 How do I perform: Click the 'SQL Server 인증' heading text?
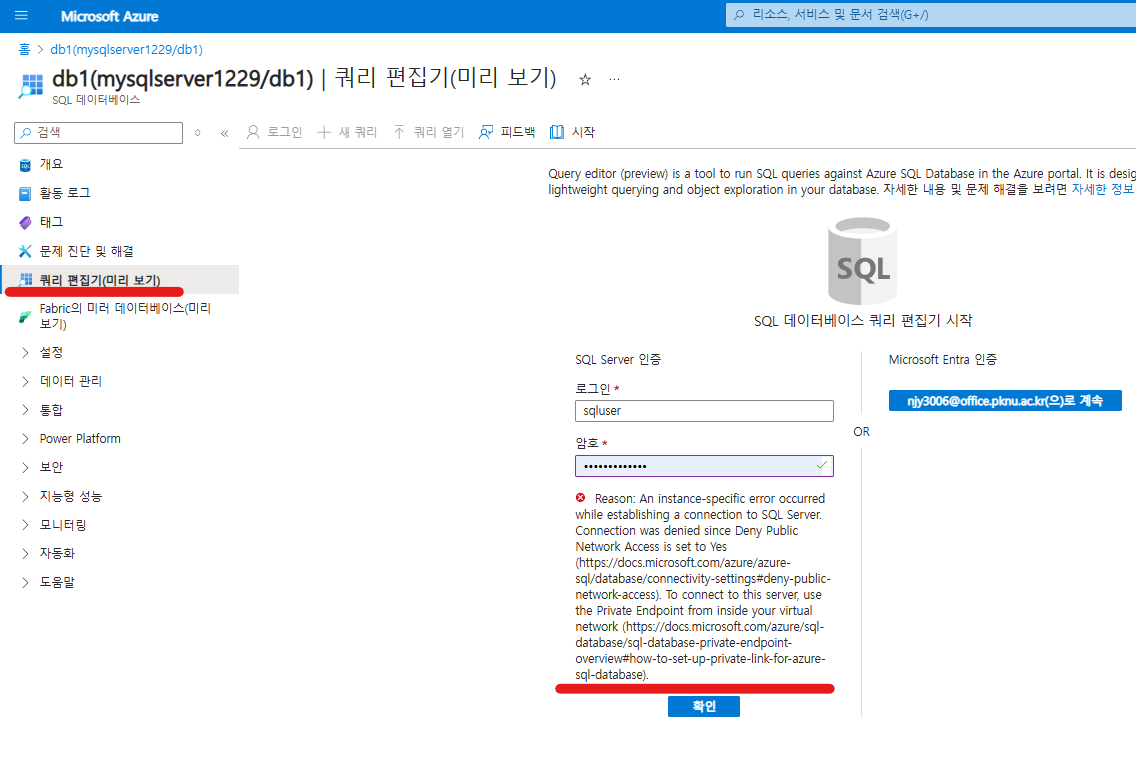[x=618, y=359]
